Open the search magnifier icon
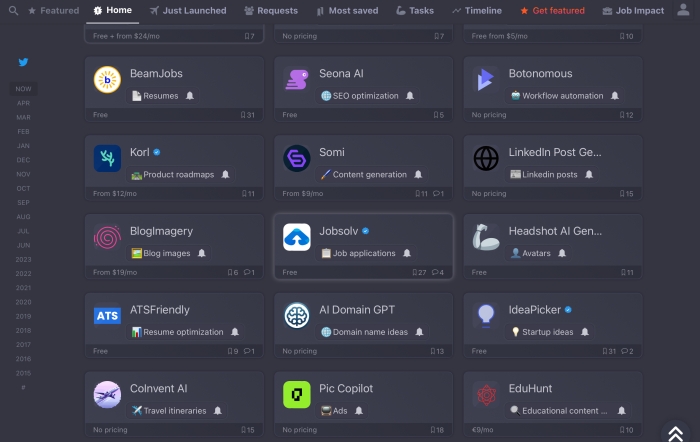This screenshot has height=442, width=700. 13,10
